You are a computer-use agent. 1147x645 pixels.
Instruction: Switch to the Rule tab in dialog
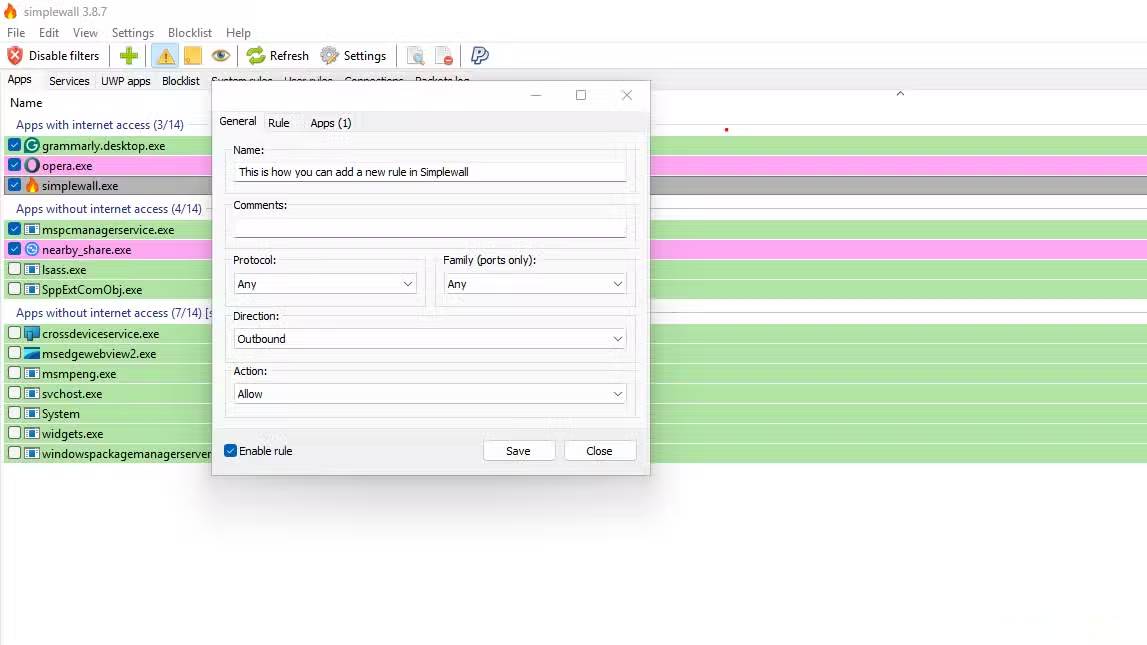coord(279,123)
